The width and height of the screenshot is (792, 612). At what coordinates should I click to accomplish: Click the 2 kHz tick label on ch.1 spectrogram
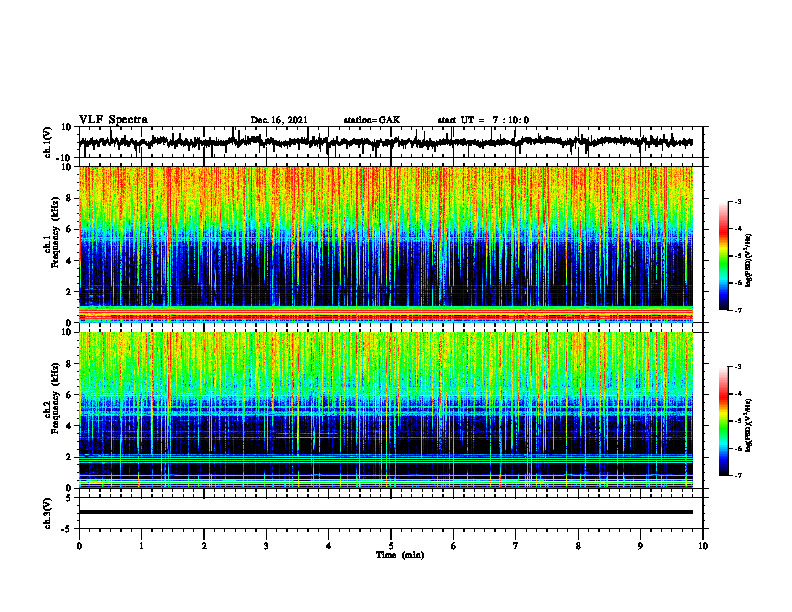coord(70,291)
